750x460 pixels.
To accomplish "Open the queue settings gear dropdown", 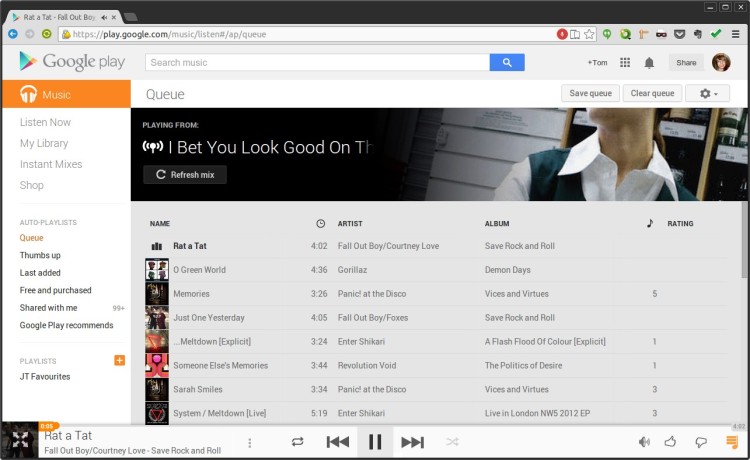I will pos(707,93).
